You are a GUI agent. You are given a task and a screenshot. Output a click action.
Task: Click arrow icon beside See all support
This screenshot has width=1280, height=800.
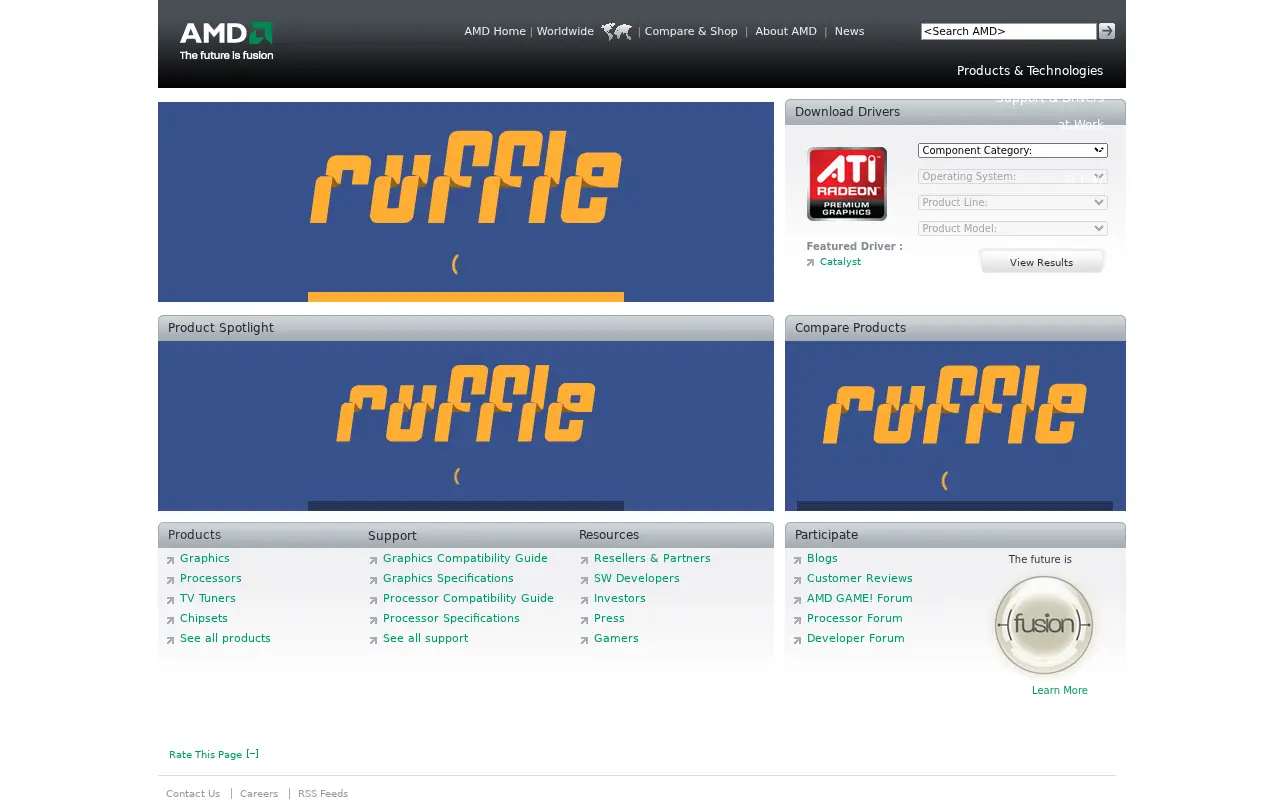(373, 640)
